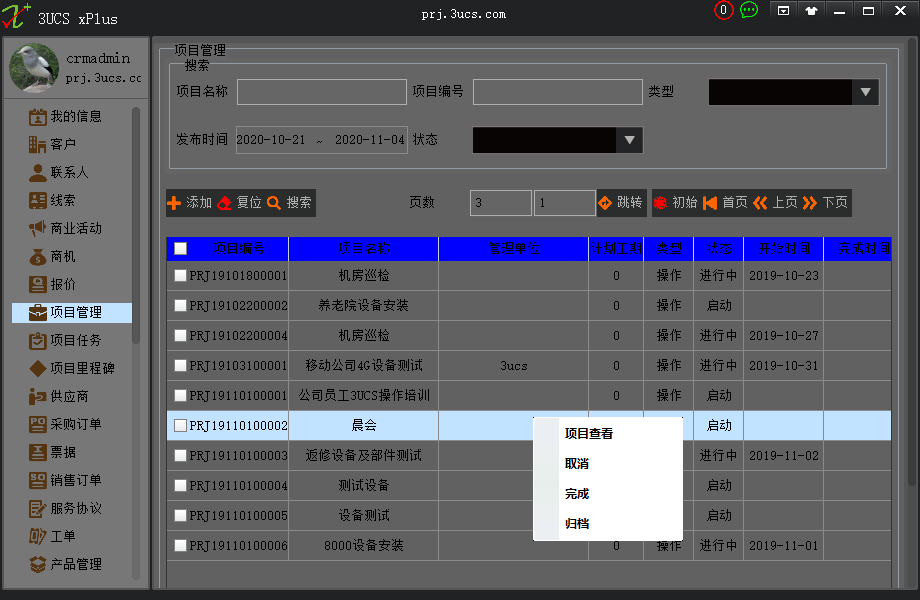Click the 添加 plus button
Screen dimensions: 920x600
(x=190, y=203)
